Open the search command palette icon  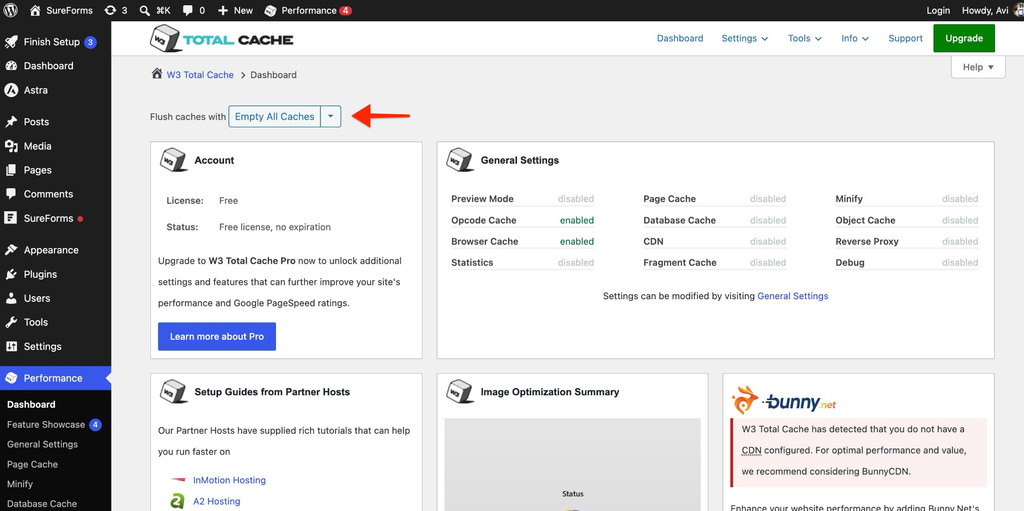click(x=144, y=10)
